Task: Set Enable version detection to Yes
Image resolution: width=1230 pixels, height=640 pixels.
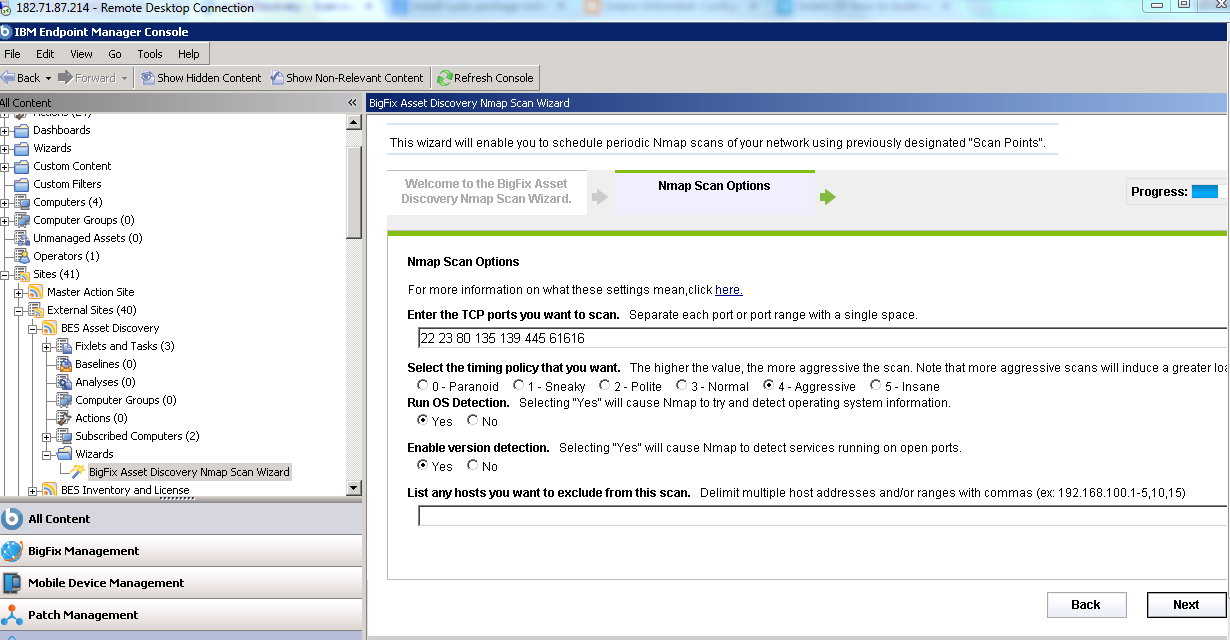Action: point(423,465)
